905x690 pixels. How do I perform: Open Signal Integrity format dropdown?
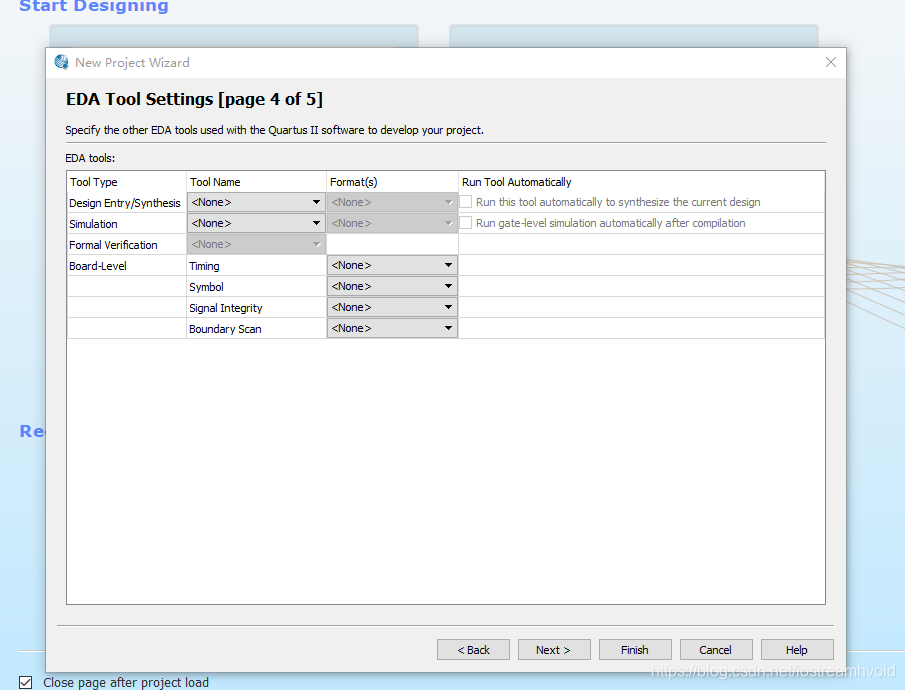(x=392, y=307)
